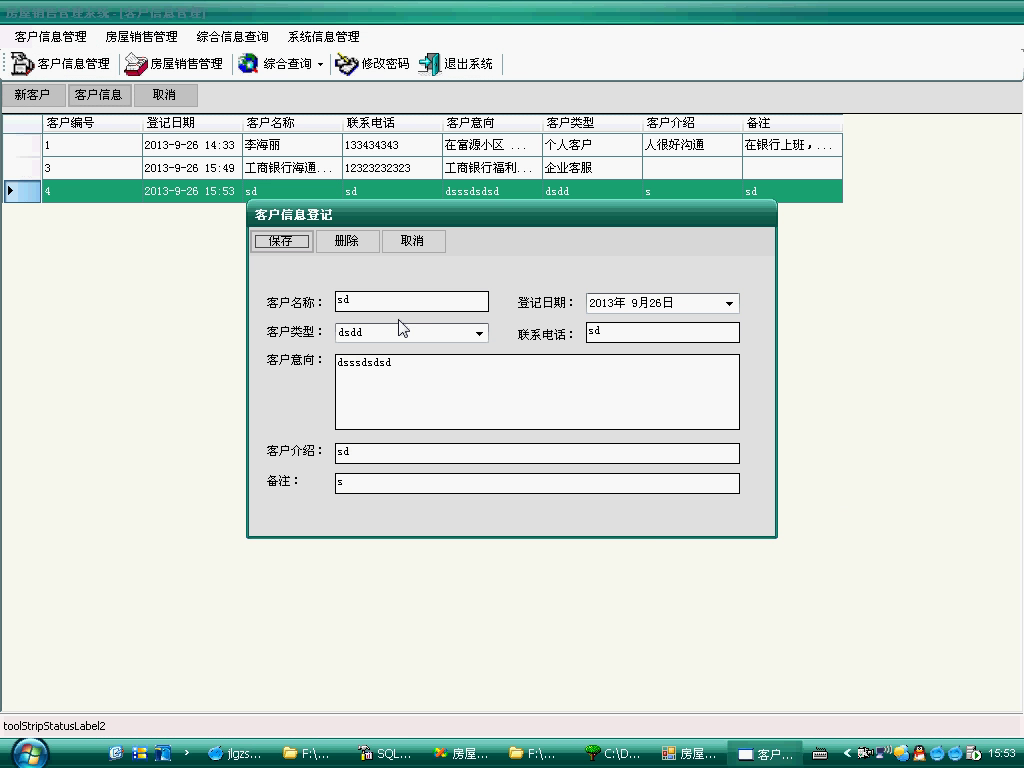Open the 登记日期 date picker dropdown
Image resolution: width=1024 pixels, height=768 pixels.
pyautogui.click(x=729, y=303)
